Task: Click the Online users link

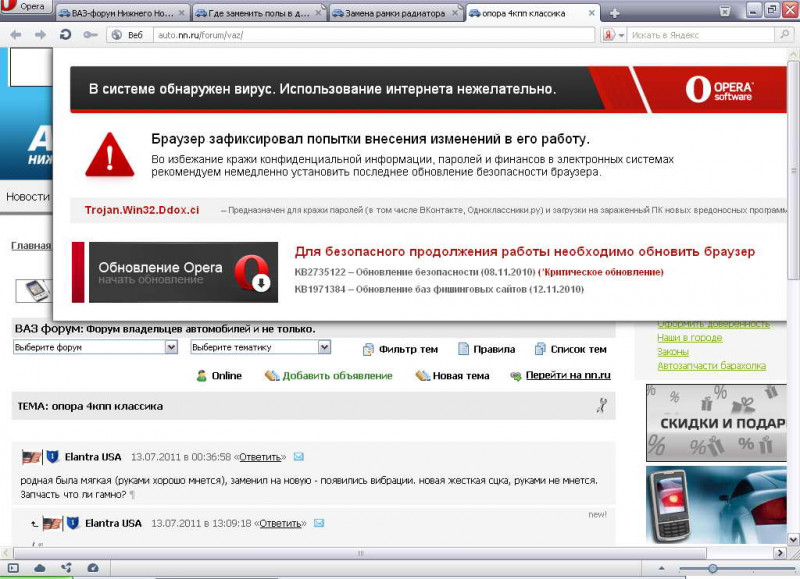Action: click(219, 376)
